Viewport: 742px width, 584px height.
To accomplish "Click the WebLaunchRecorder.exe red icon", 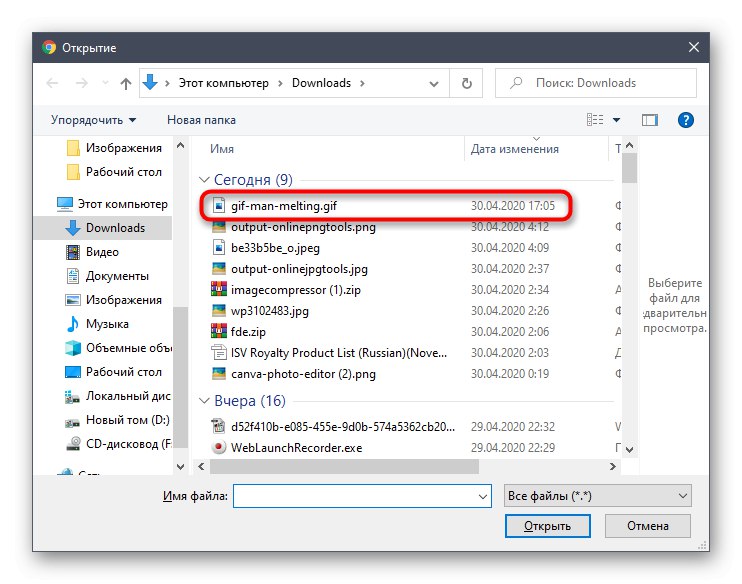I will click(x=219, y=447).
